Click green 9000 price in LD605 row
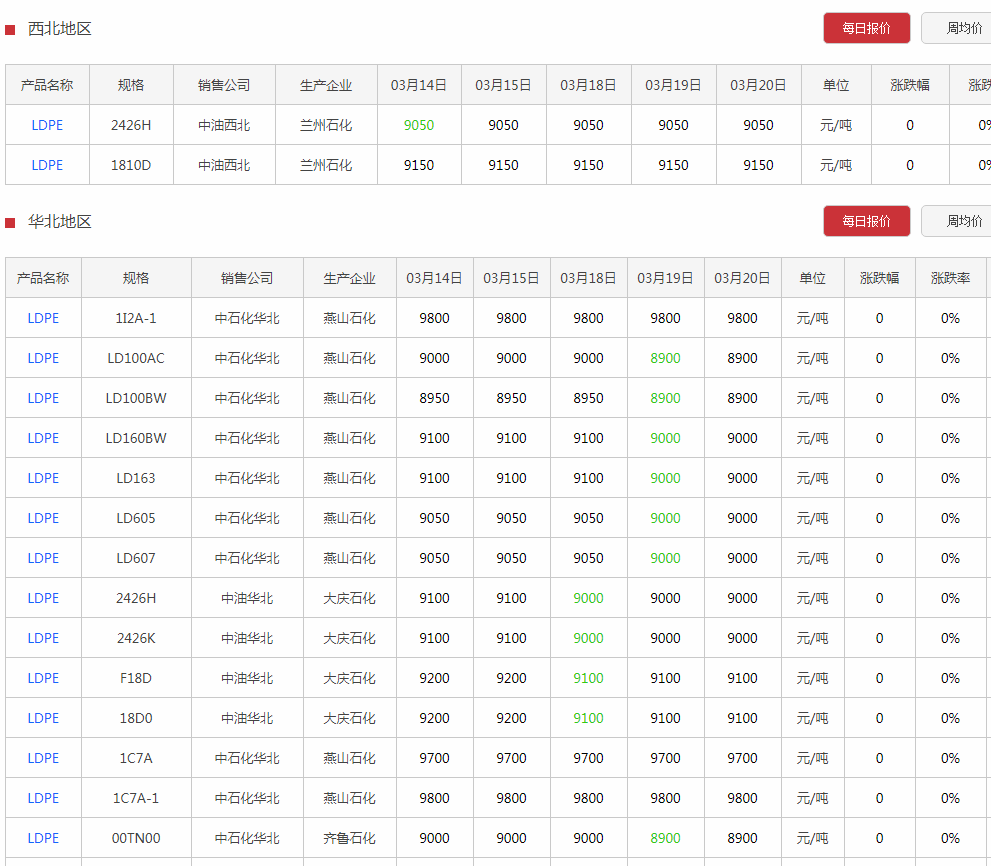 tap(666, 518)
